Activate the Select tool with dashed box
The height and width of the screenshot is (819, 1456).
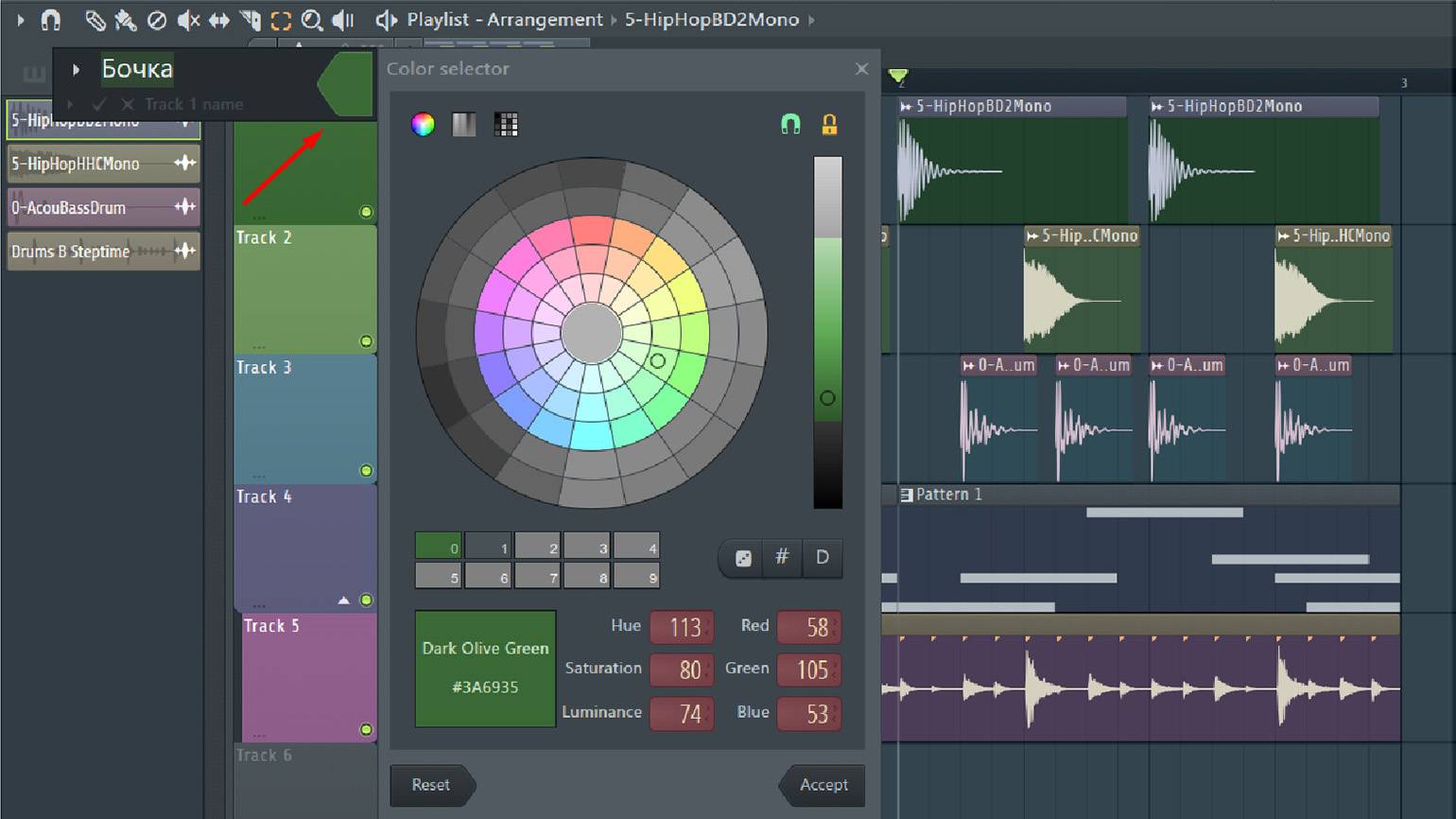281,20
